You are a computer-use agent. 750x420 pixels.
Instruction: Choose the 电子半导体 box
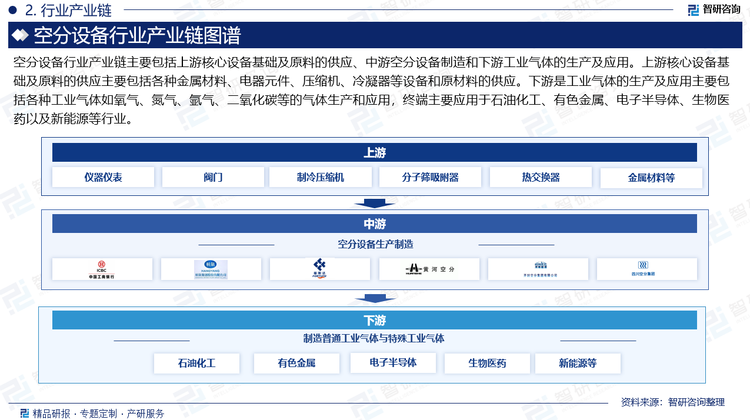click(x=393, y=363)
